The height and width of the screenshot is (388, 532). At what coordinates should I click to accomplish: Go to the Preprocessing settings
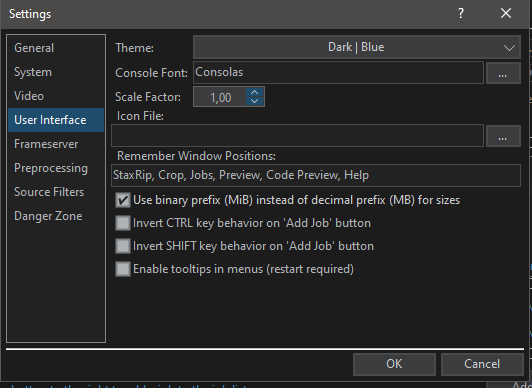click(x=56, y=168)
